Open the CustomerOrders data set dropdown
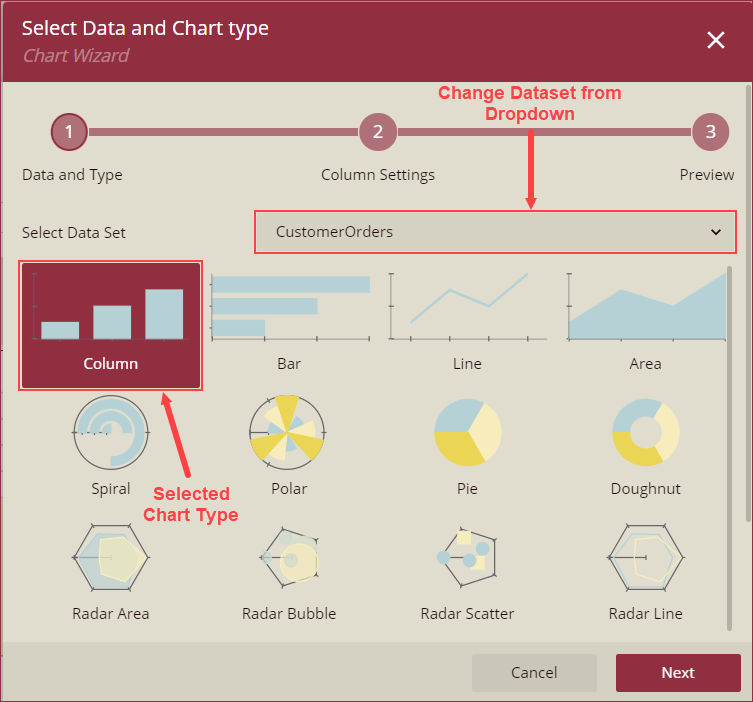The height and width of the screenshot is (702, 753). 495,232
